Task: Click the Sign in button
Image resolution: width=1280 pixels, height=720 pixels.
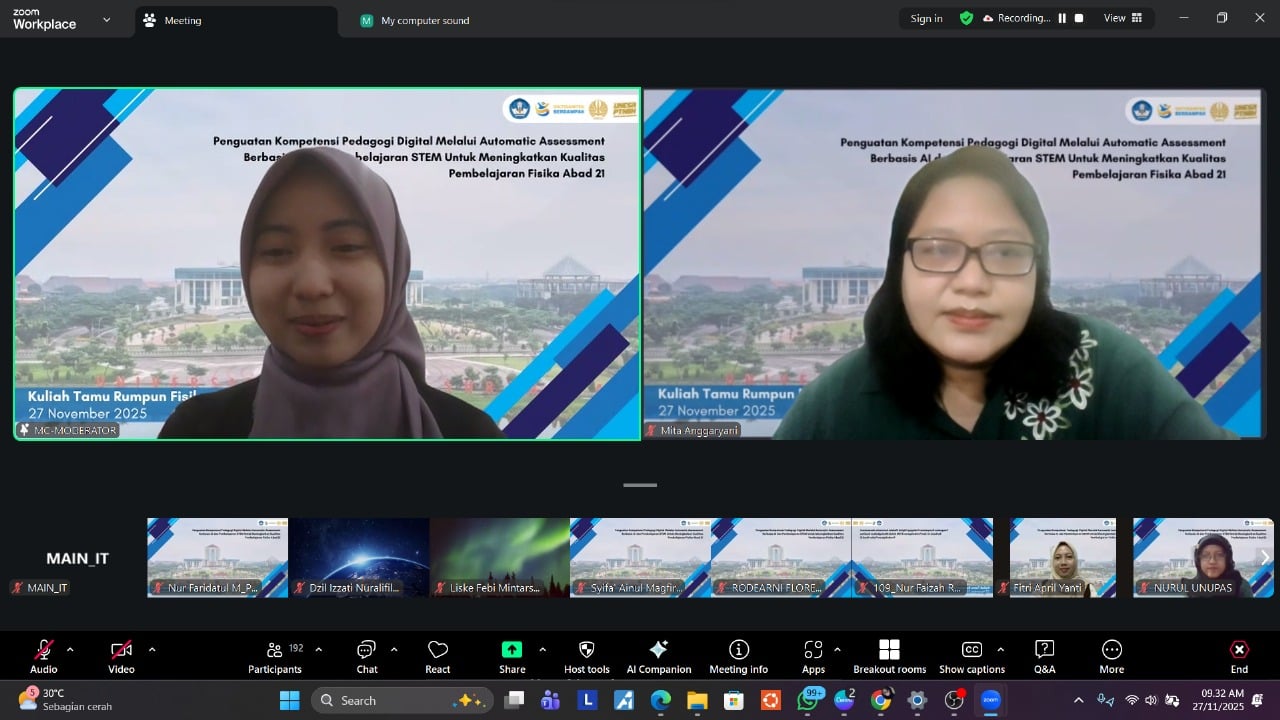Action: [x=926, y=18]
